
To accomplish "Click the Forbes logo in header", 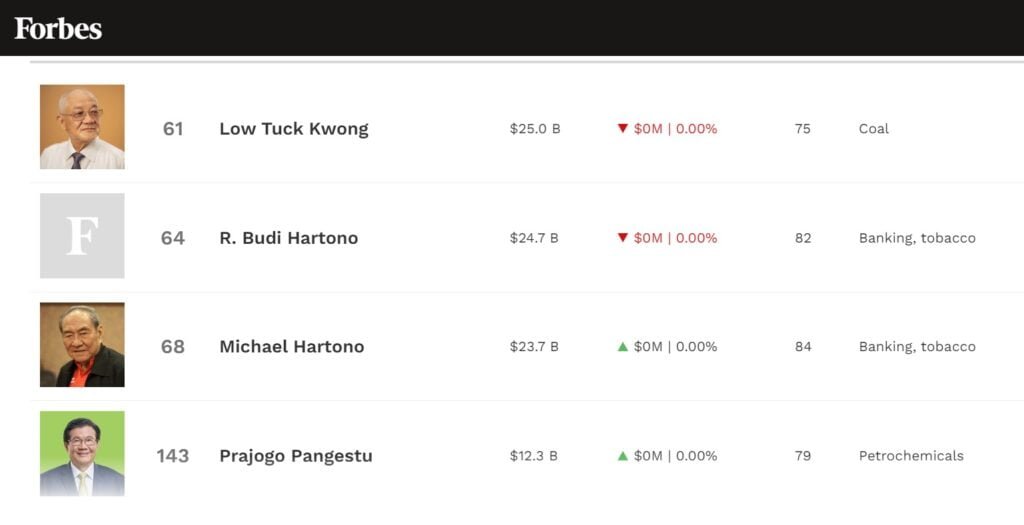I will pos(58,28).
